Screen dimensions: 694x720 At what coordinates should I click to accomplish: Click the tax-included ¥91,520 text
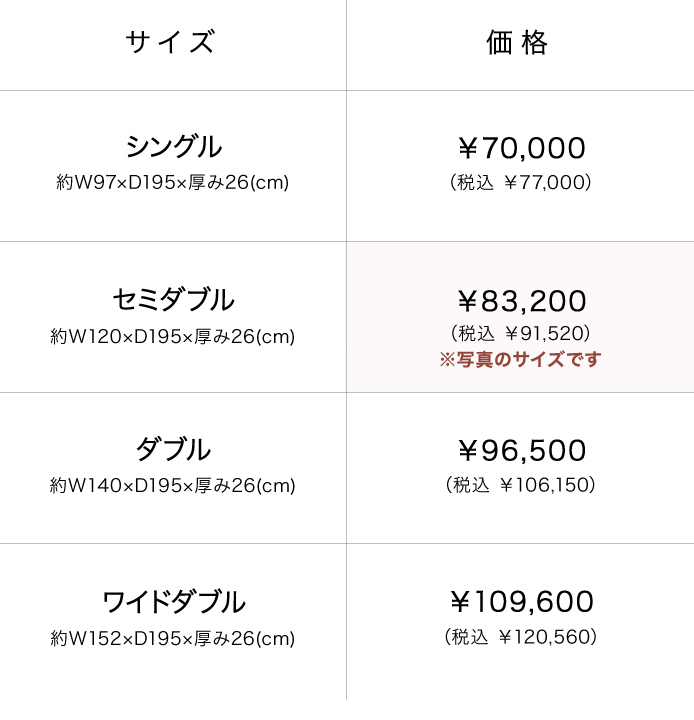pyautogui.click(x=521, y=333)
